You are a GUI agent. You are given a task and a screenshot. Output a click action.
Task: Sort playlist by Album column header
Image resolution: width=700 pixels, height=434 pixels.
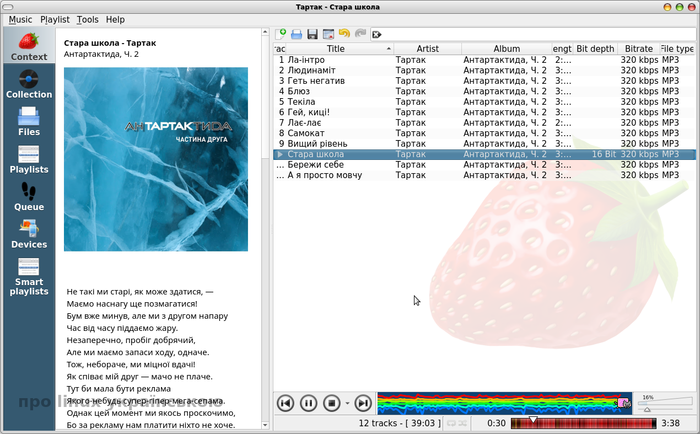click(x=506, y=49)
